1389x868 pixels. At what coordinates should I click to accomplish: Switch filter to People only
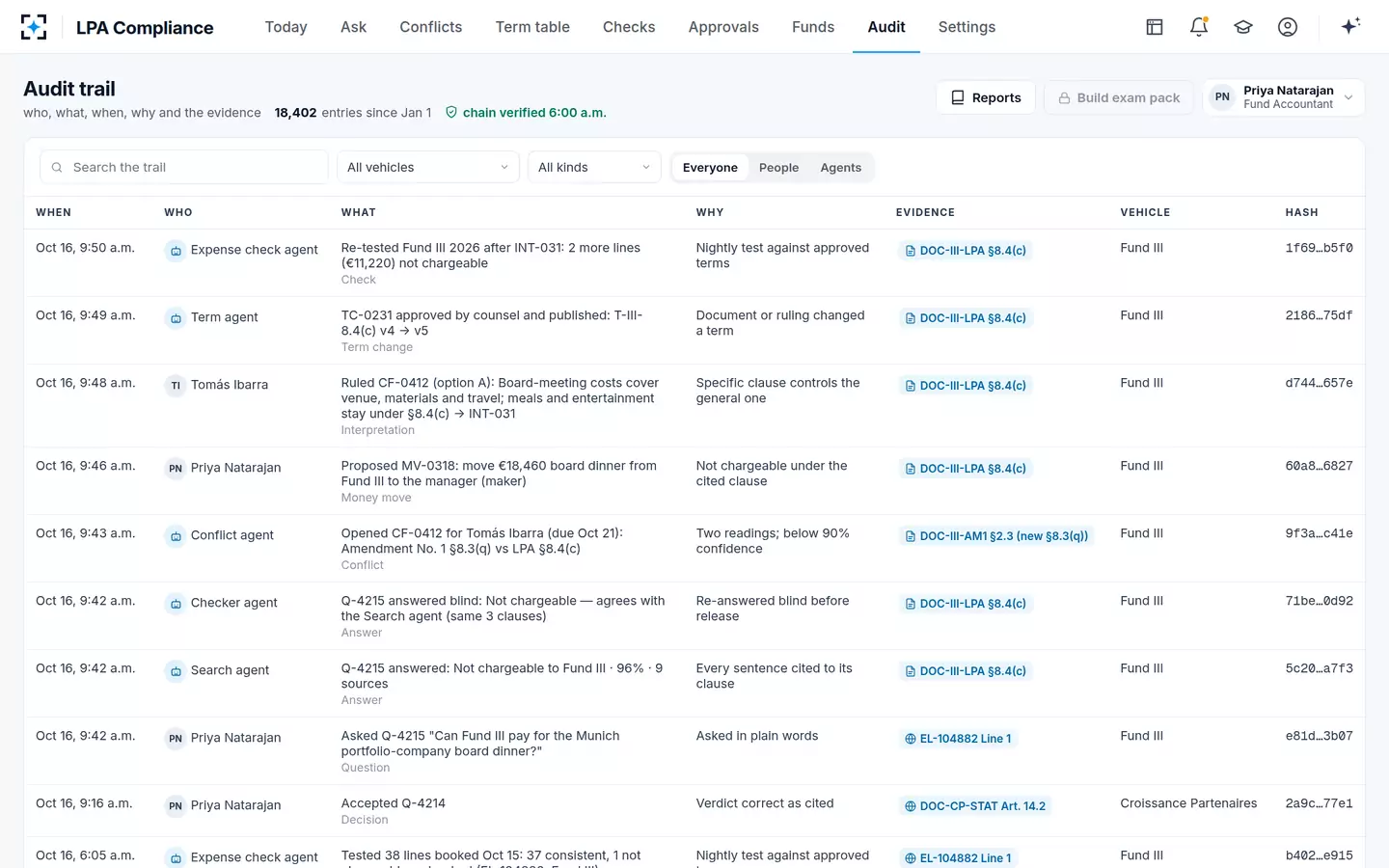coord(778,168)
